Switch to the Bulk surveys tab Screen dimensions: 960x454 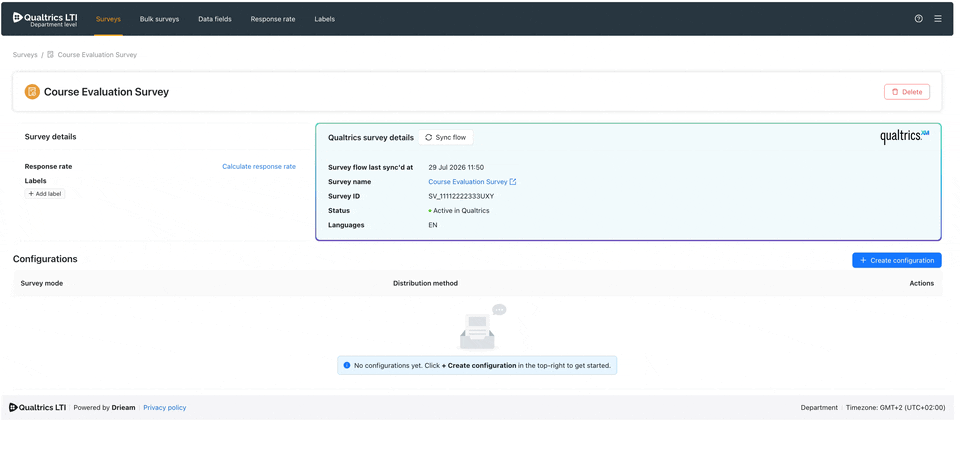click(159, 19)
